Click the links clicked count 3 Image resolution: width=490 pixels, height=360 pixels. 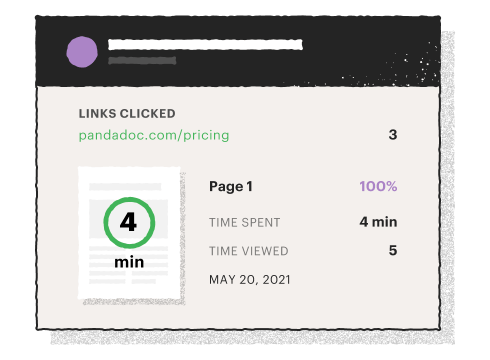[x=393, y=135]
